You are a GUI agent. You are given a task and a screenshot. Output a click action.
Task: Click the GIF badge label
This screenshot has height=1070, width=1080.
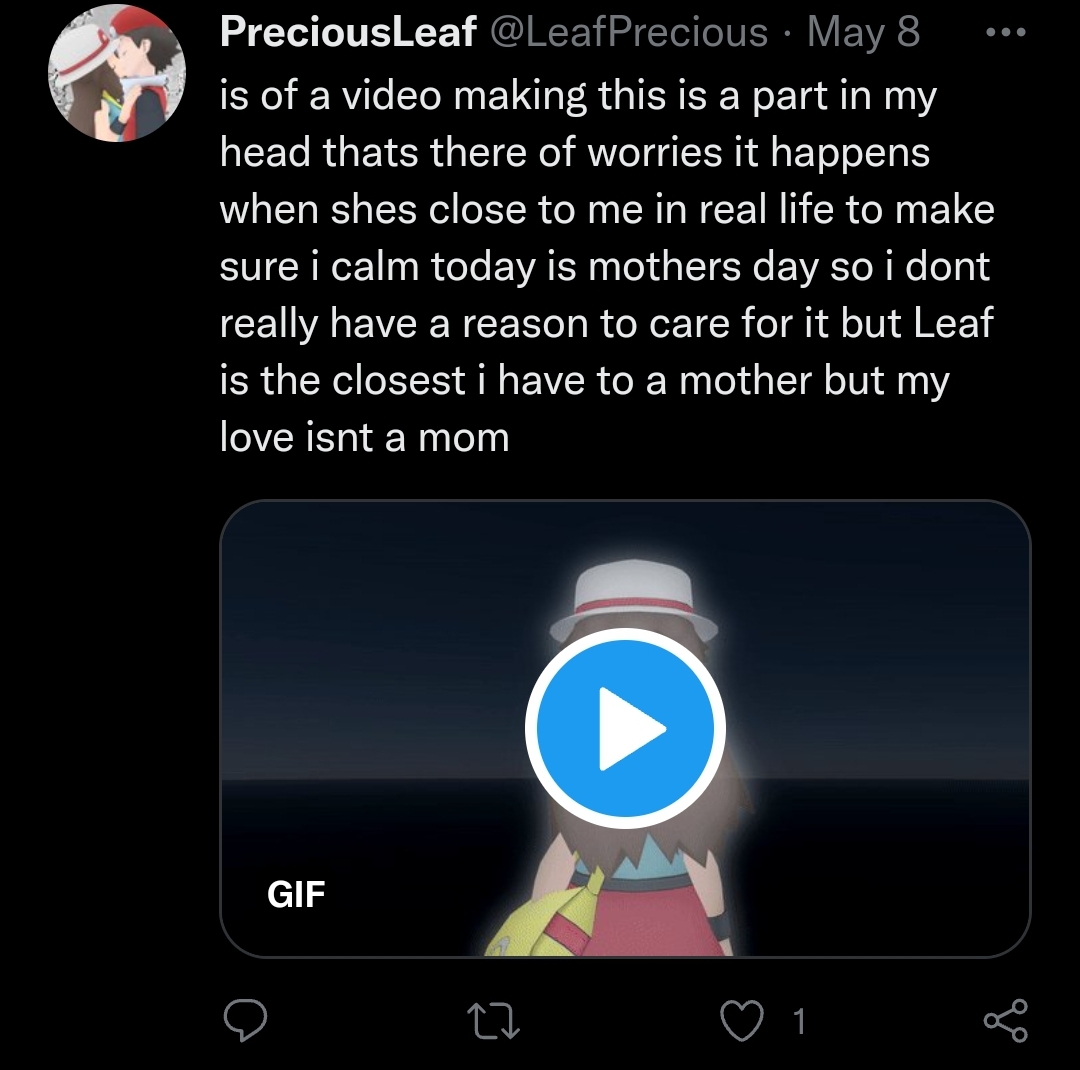tap(296, 893)
